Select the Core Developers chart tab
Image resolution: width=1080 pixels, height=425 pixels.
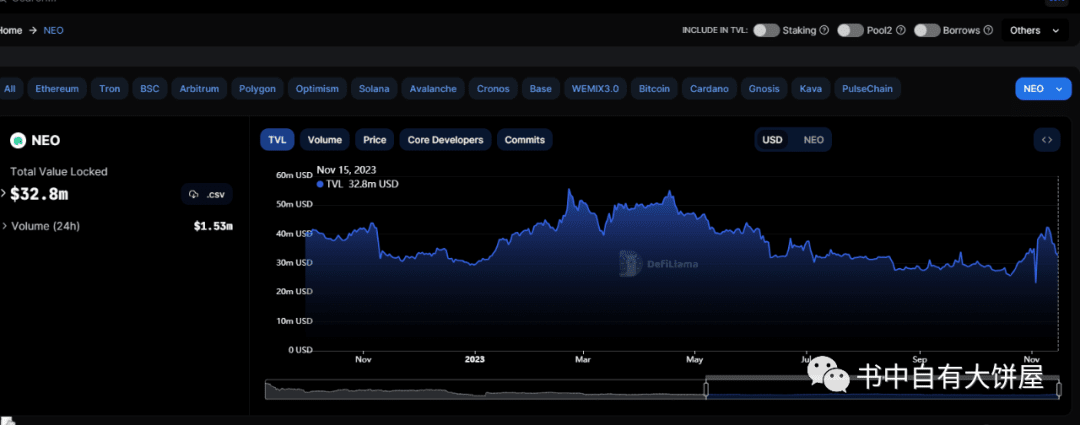[445, 140]
